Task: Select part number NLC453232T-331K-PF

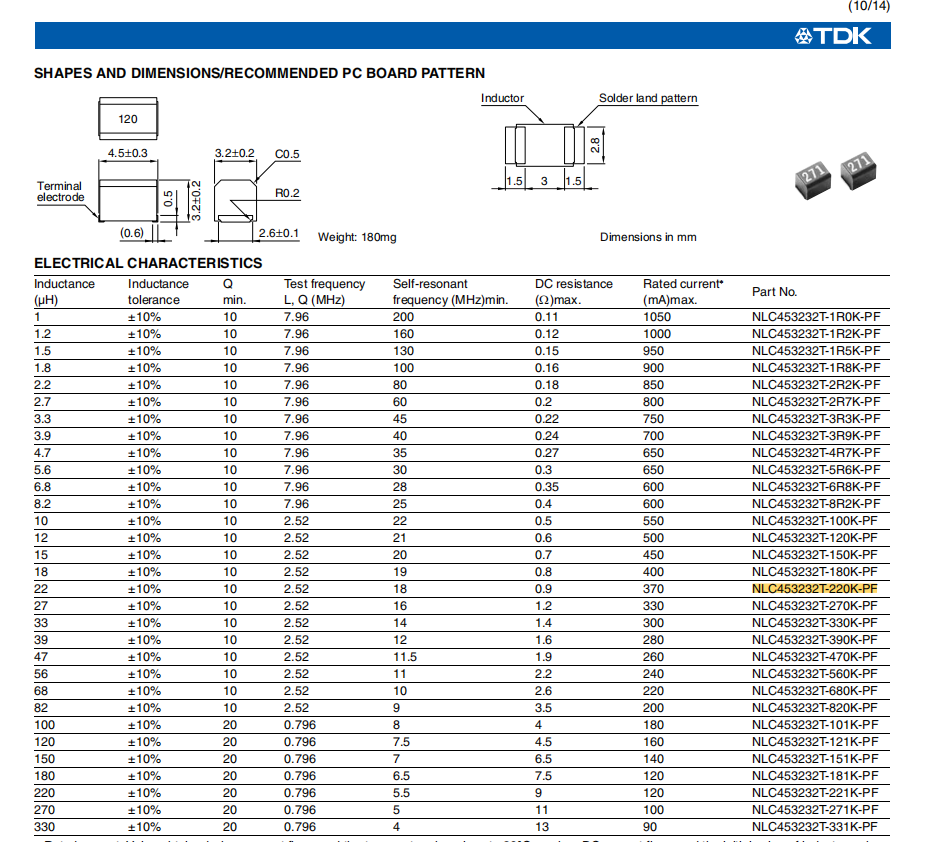Action: point(814,827)
